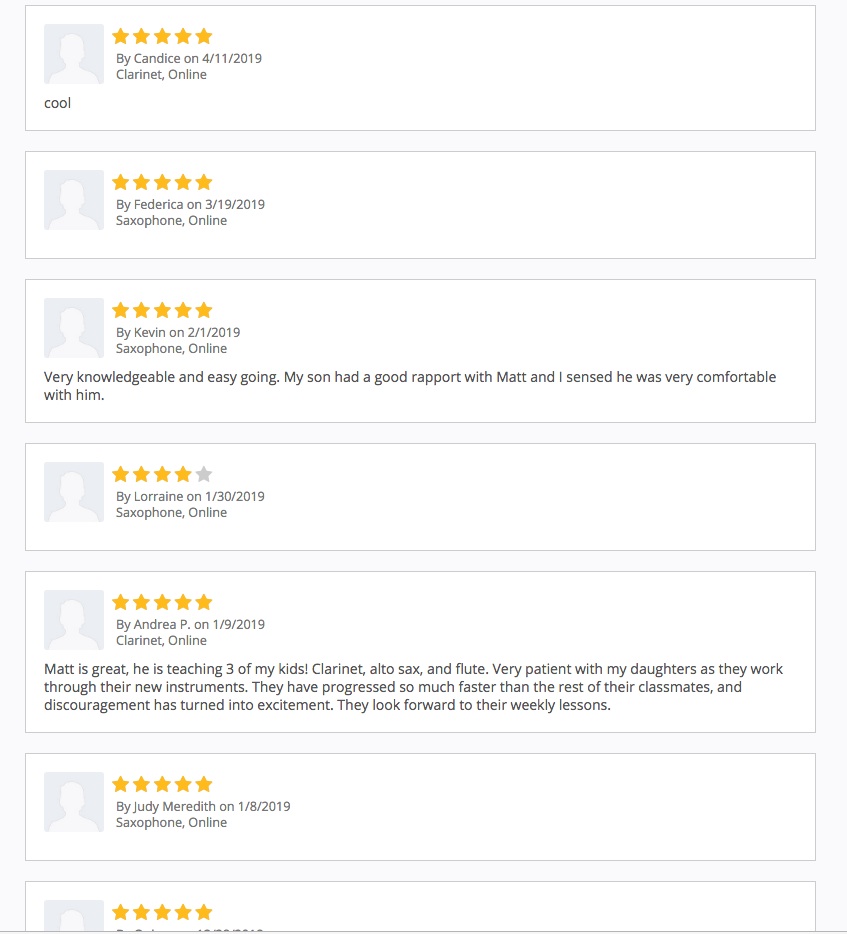Click the fourth star on Lorraine's review
Viewport: 847px width, 934px height.
pos(183,474)
